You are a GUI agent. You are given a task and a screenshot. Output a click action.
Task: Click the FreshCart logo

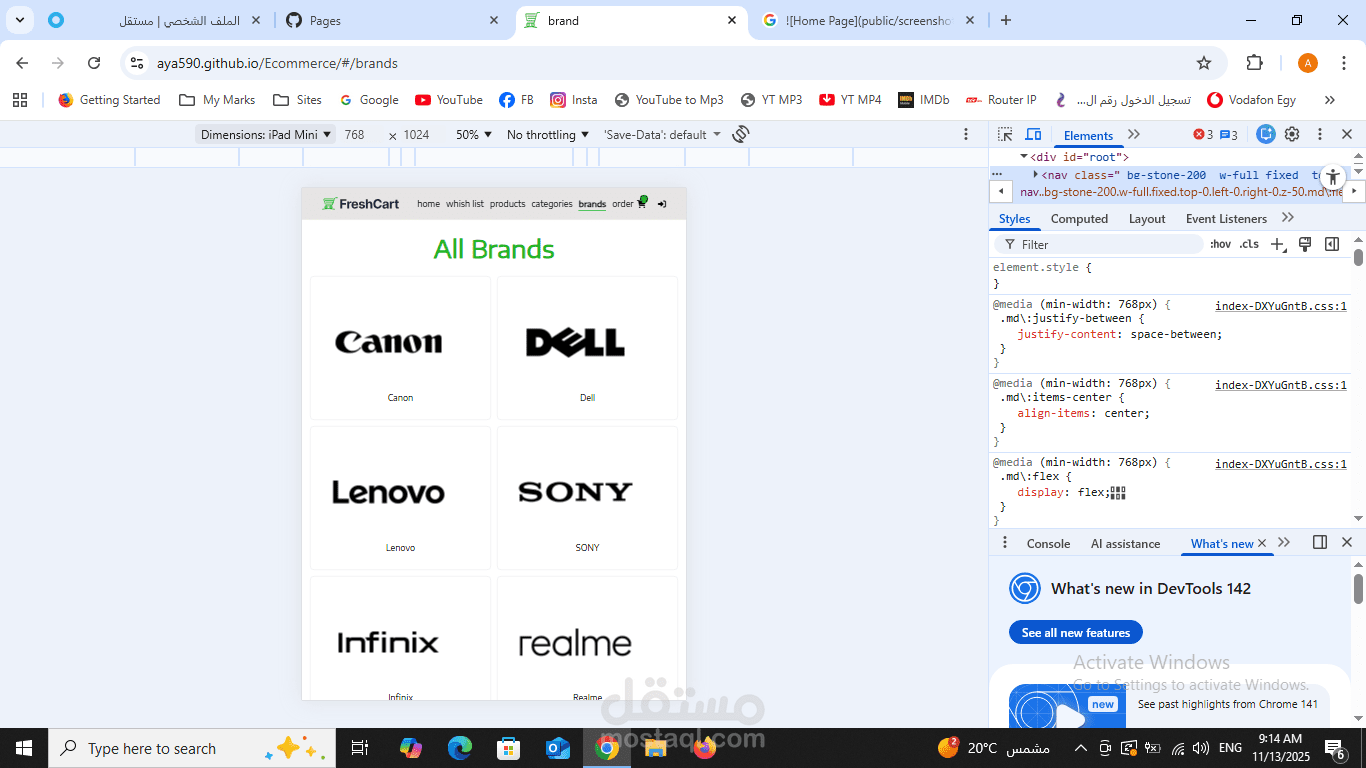tap(360, 204)
